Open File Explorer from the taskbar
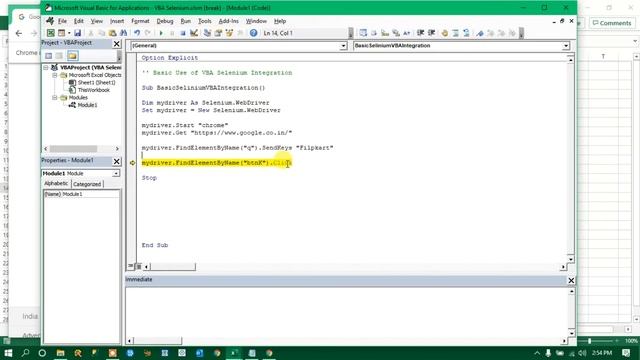The height and width of the screenshot is (360, 640). click(60, 353)
